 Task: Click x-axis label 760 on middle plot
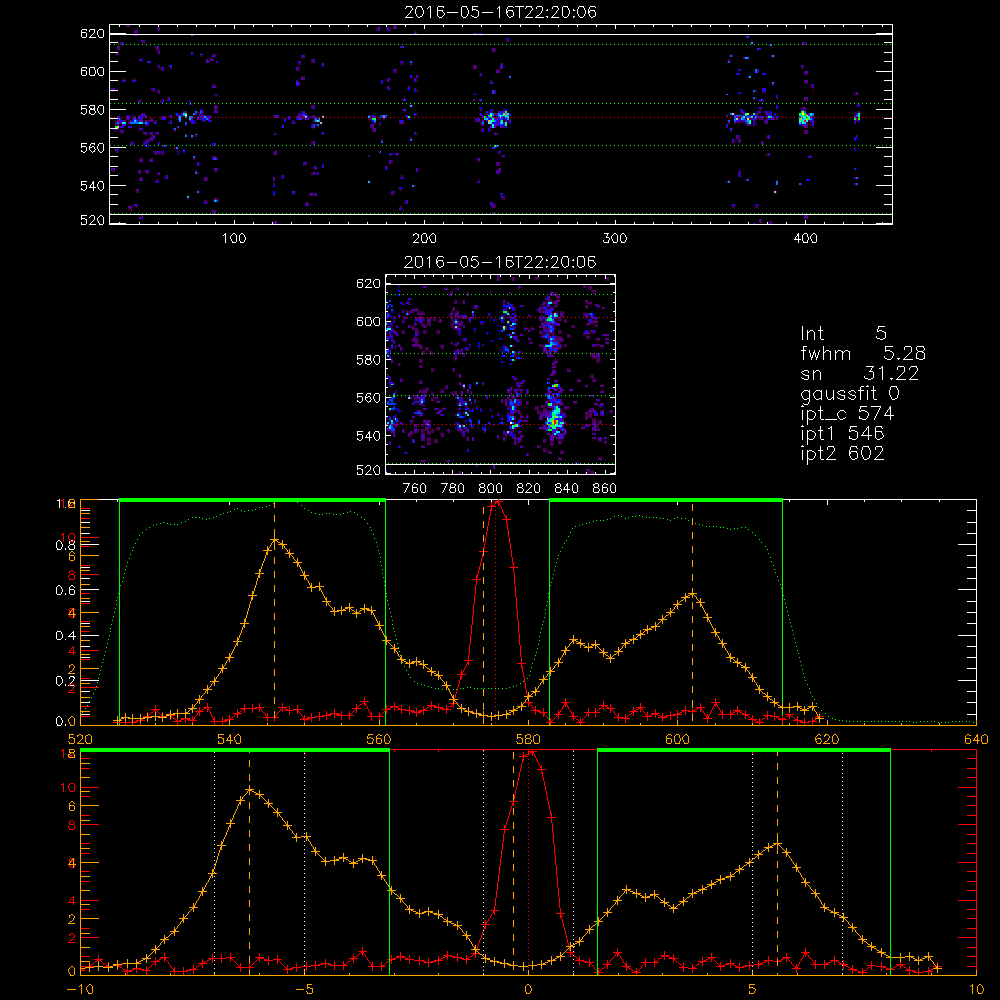[415, 489]
